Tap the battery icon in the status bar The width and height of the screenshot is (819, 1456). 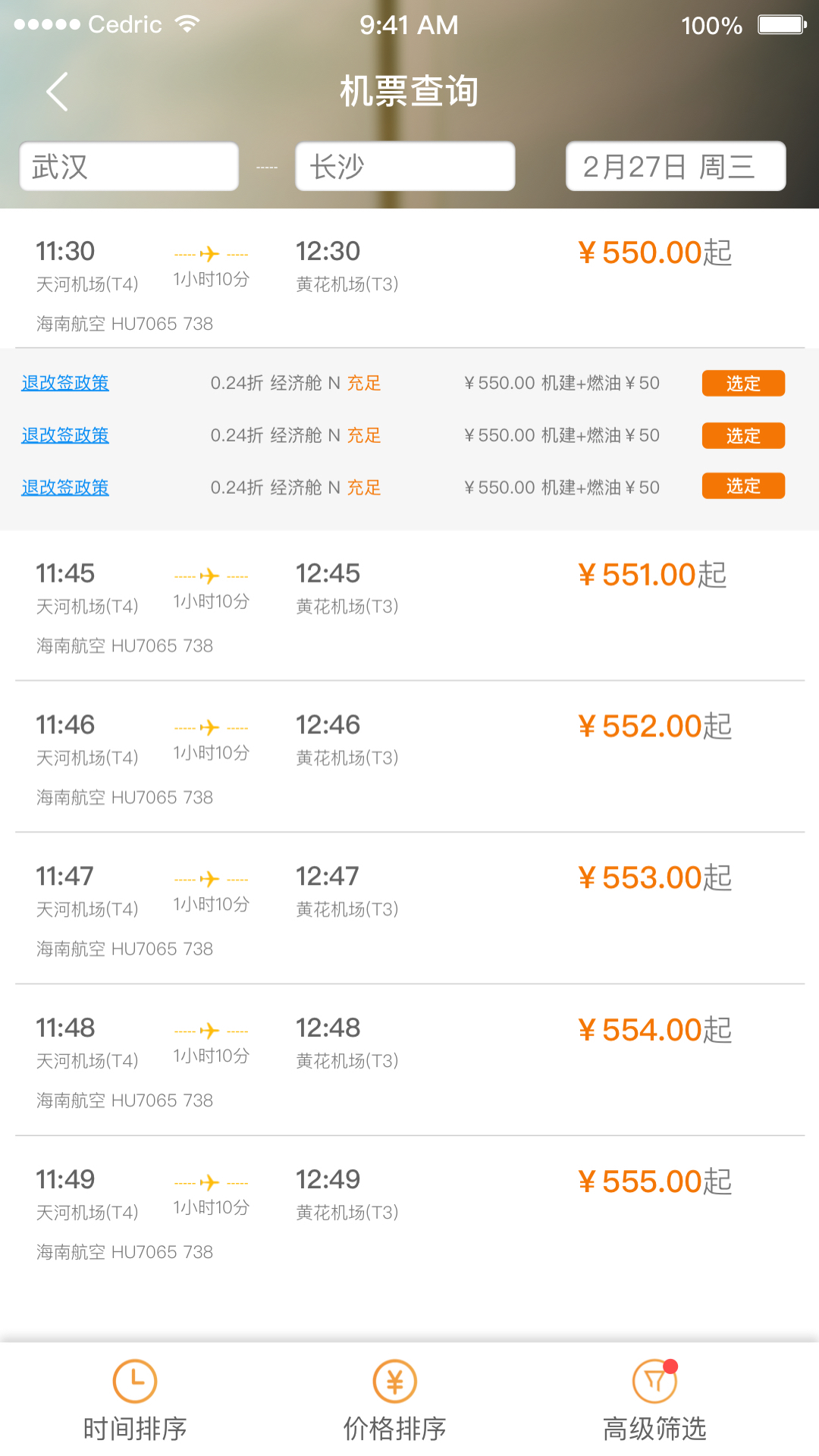[782, 25]
